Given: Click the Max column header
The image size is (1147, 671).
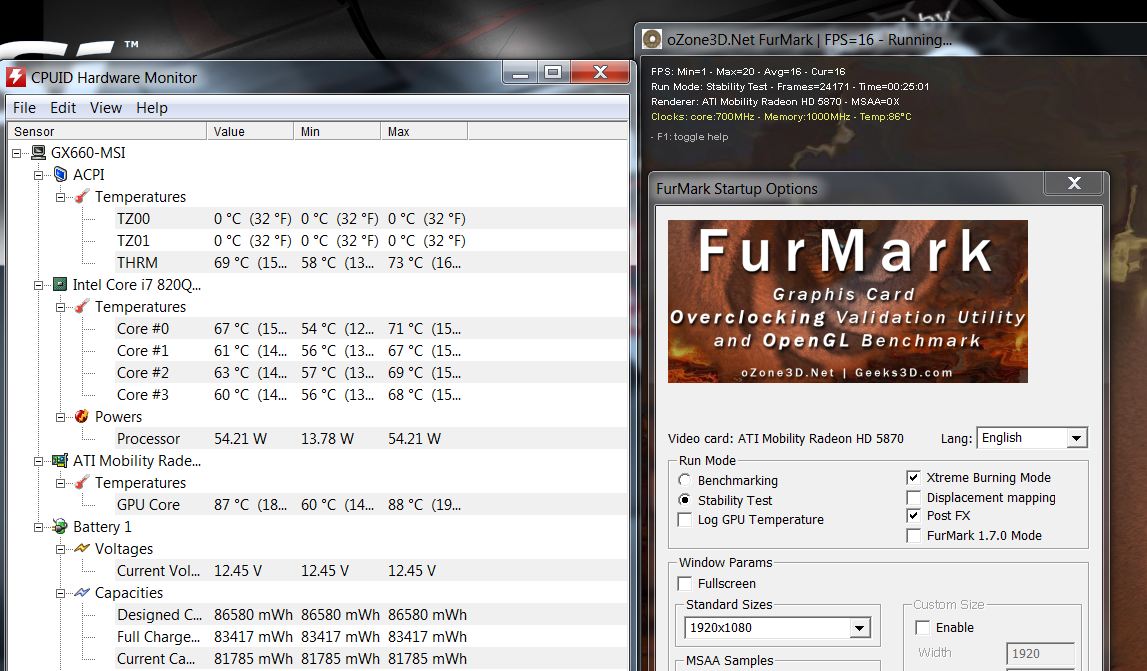Looking at the screenshot, I should coord(424,131).
